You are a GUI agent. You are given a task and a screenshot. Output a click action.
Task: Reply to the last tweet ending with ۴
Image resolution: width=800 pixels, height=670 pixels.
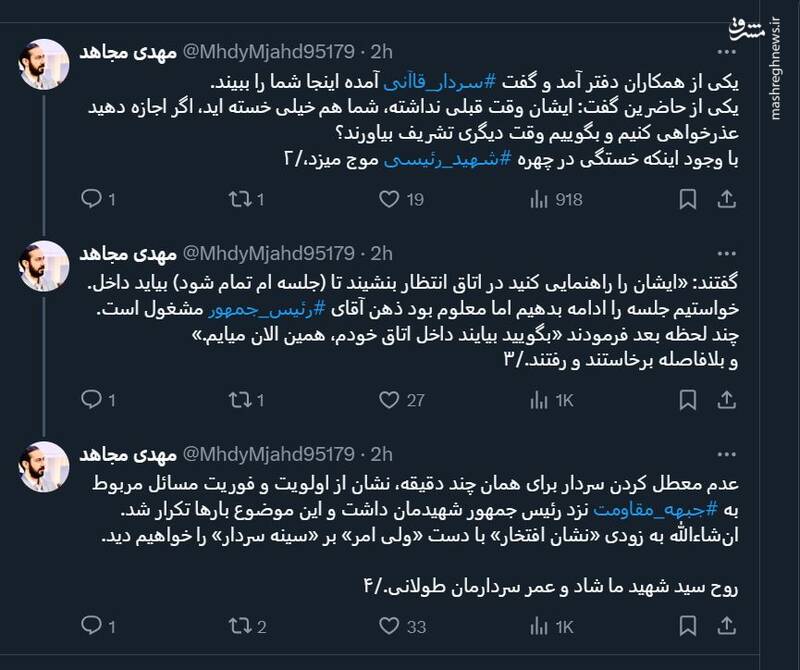coord(92,627)
